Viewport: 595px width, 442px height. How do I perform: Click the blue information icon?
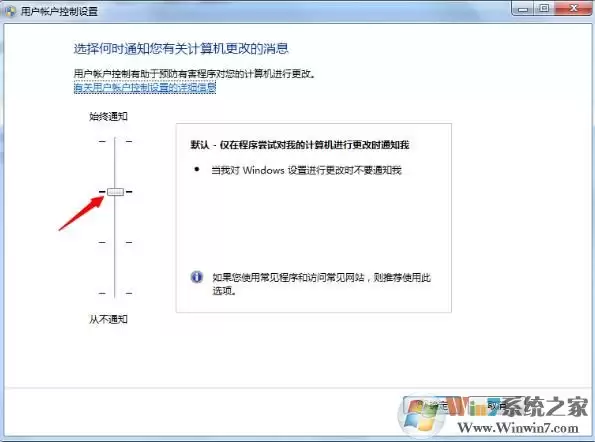point(197,277)
